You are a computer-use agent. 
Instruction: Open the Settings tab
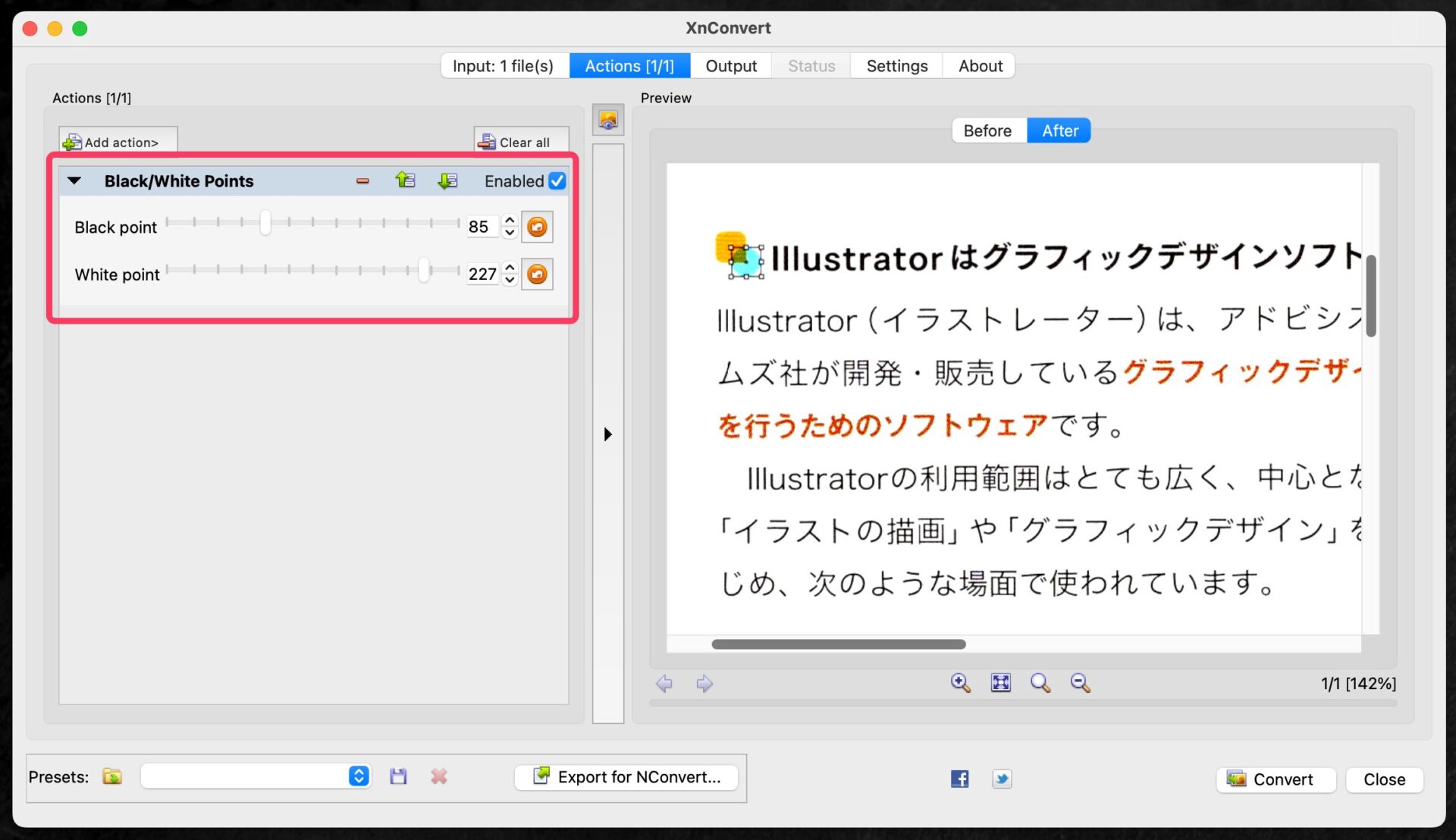(x=896, y=66)
